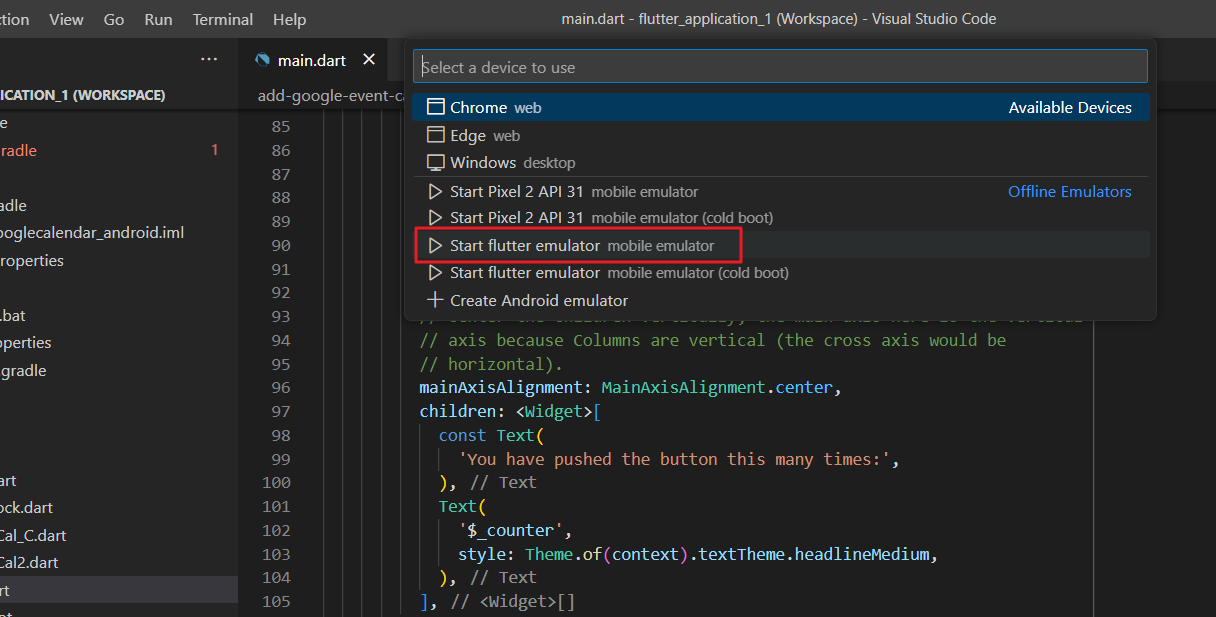Switch to the main.dart editor tab
1216x617 pixels.
pos(312,60)
